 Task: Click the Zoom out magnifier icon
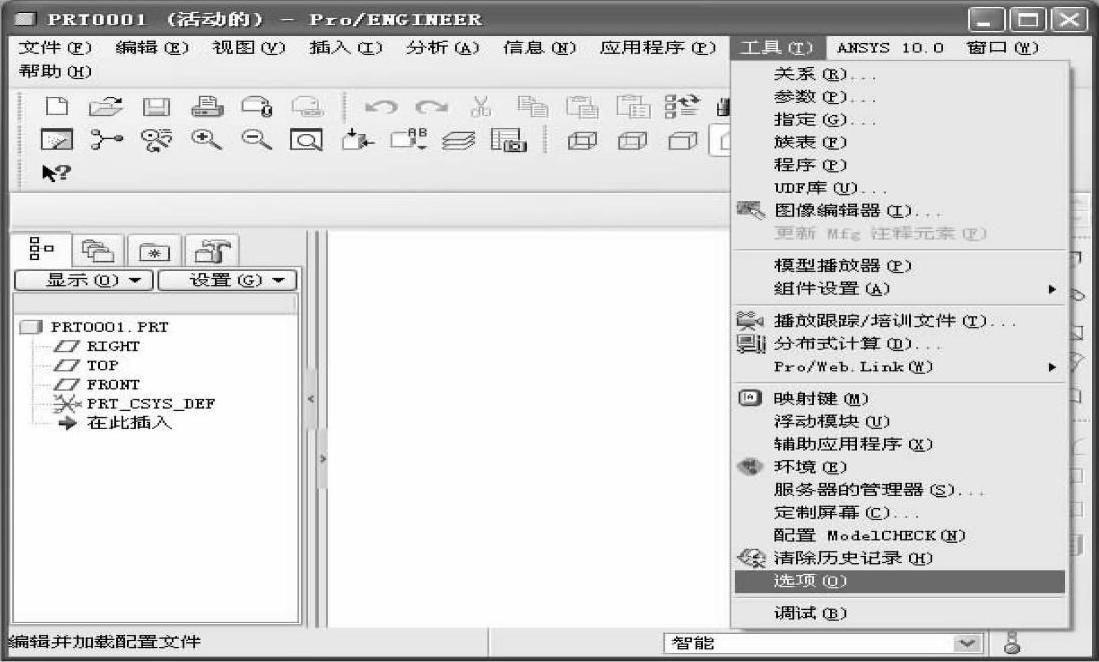(257, 140)
